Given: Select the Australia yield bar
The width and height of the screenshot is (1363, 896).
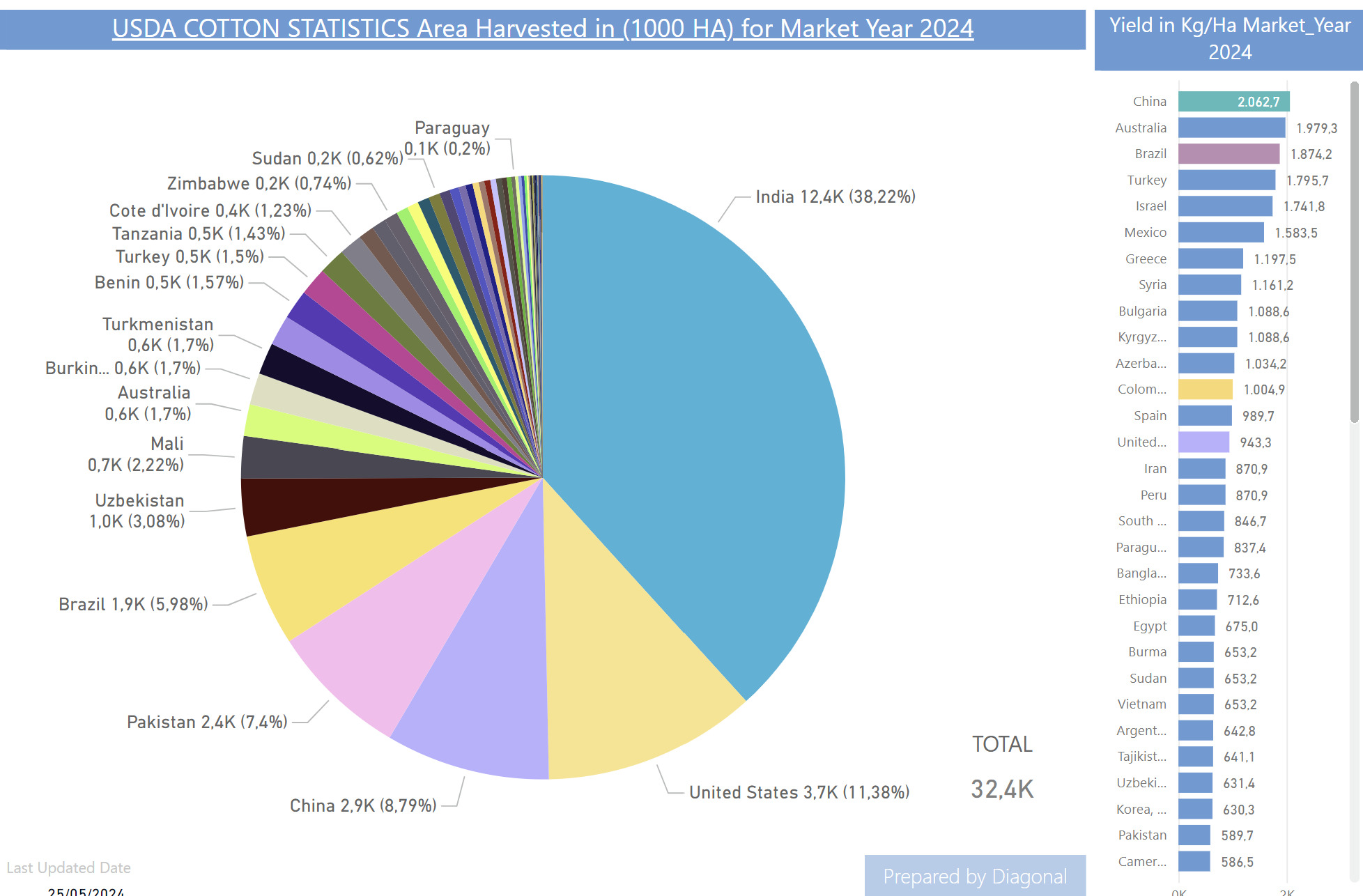Looking at the screenshot, I should coord(1231,128).
